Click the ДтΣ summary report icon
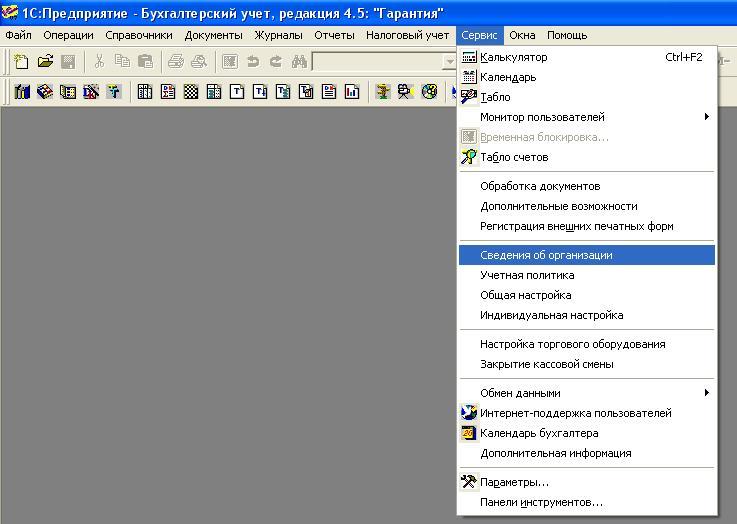 tap(168, 91)
